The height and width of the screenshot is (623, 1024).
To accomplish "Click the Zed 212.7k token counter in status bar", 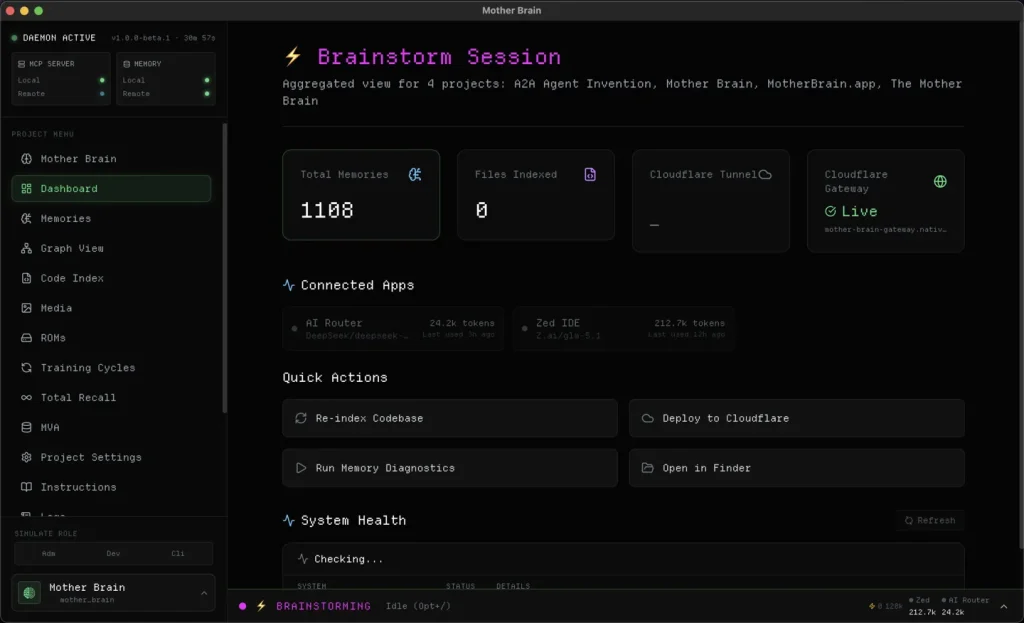I will (x=921, y=606).
